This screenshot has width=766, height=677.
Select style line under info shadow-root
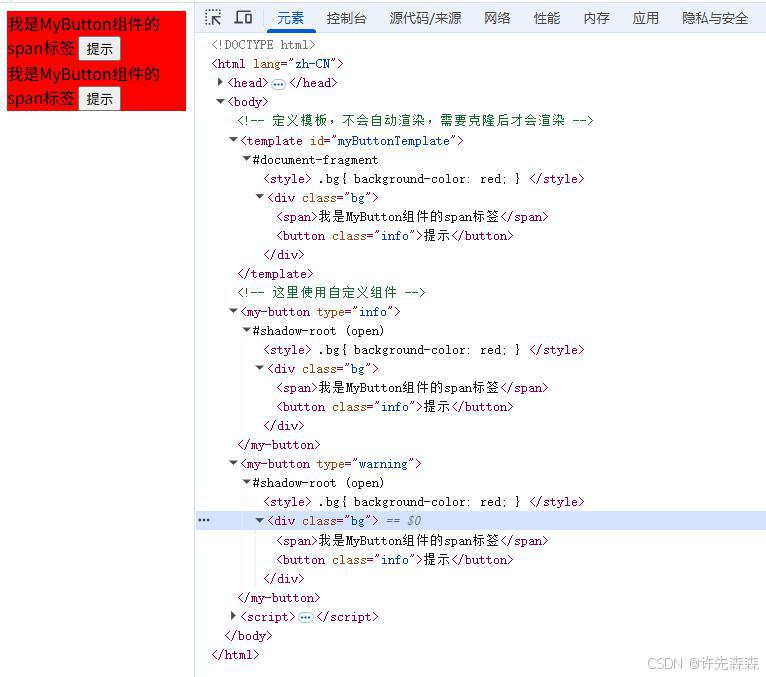[424, 350]
